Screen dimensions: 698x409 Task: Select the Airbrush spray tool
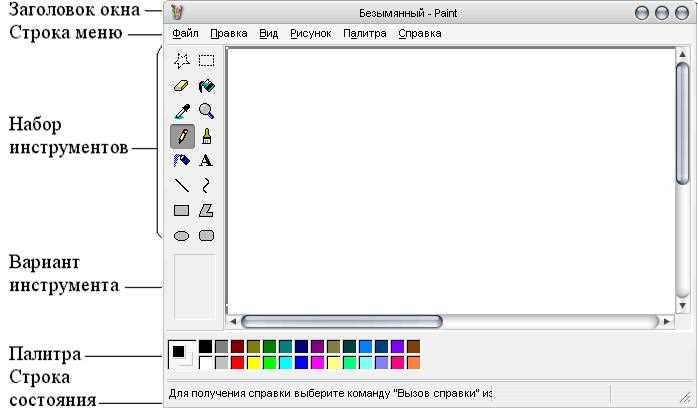[182, 161]
